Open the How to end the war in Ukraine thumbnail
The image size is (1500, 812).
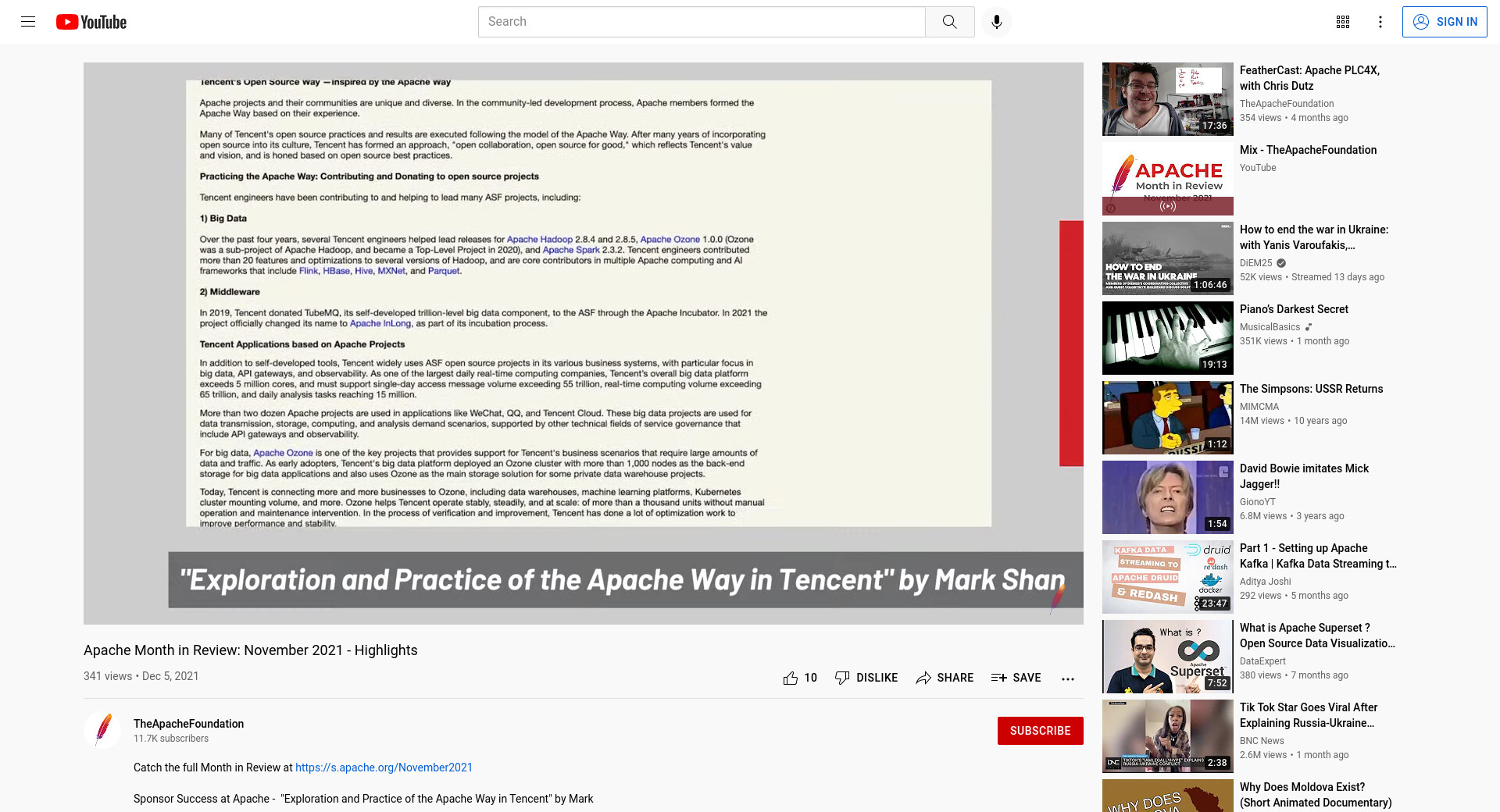tap(1168, 258)
